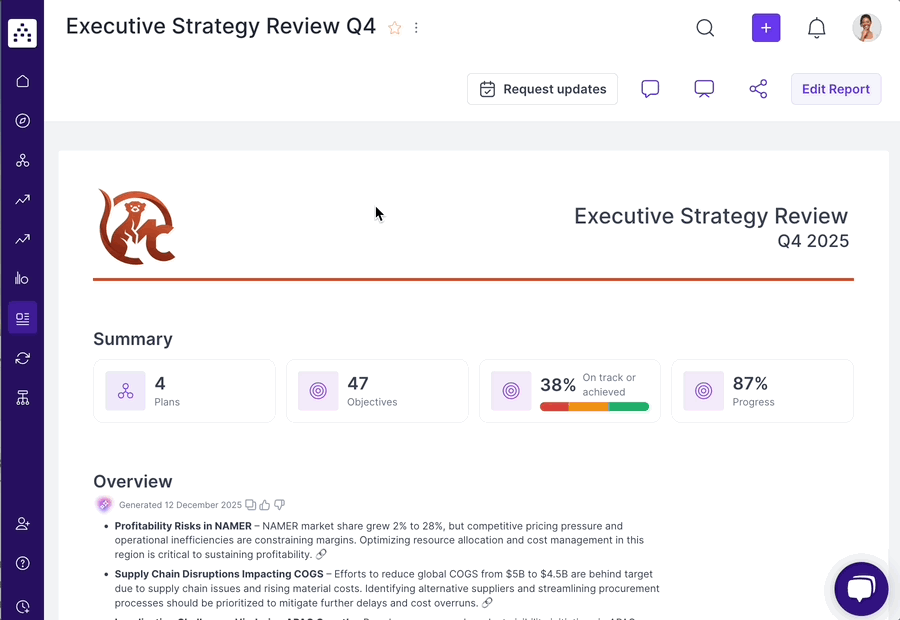Favorite the report with star icon

pos(395,28)
